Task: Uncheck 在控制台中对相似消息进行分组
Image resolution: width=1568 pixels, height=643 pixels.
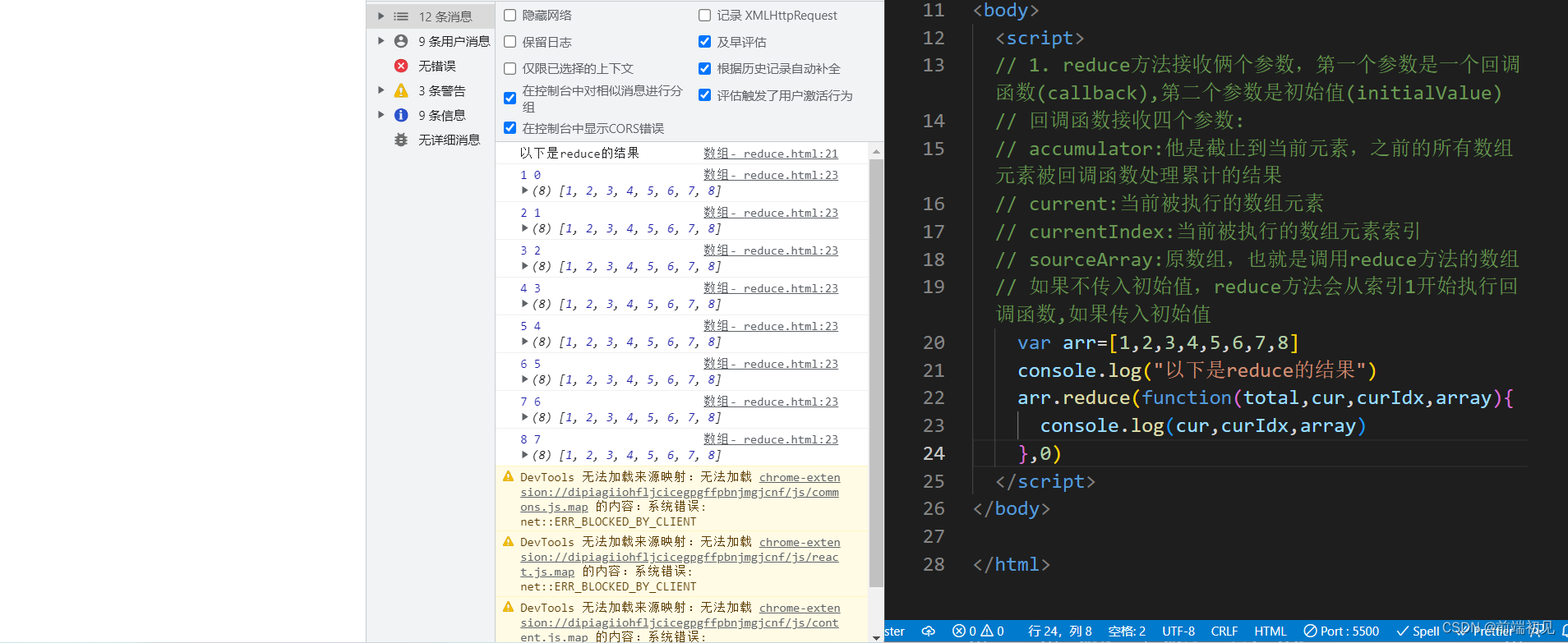Action: point(510,99)
